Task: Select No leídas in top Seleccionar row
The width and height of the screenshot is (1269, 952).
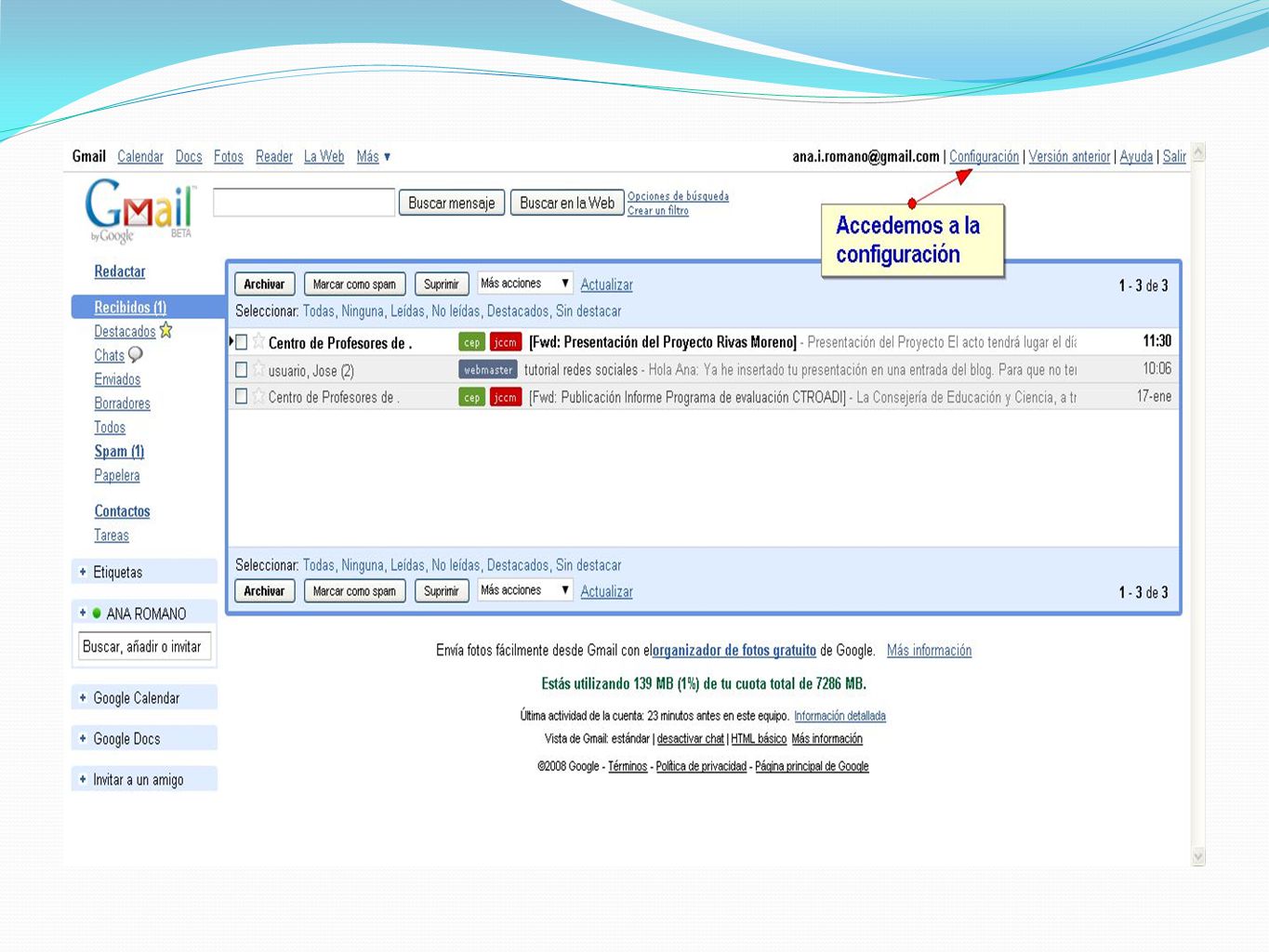Action: tap(456, 311)
